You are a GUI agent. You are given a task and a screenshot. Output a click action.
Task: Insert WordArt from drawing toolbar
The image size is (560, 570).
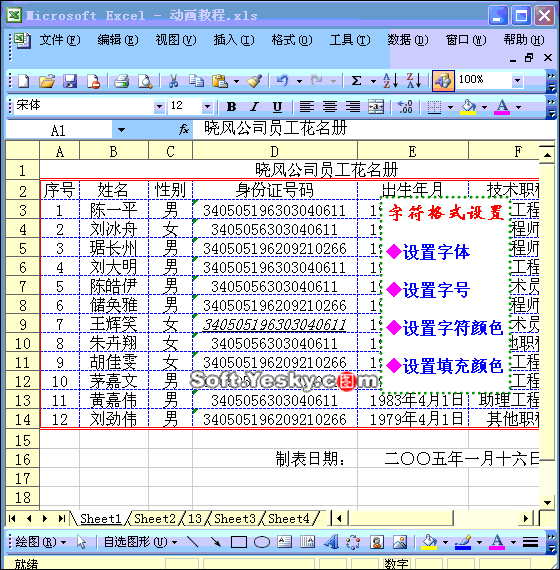point(331,542)
